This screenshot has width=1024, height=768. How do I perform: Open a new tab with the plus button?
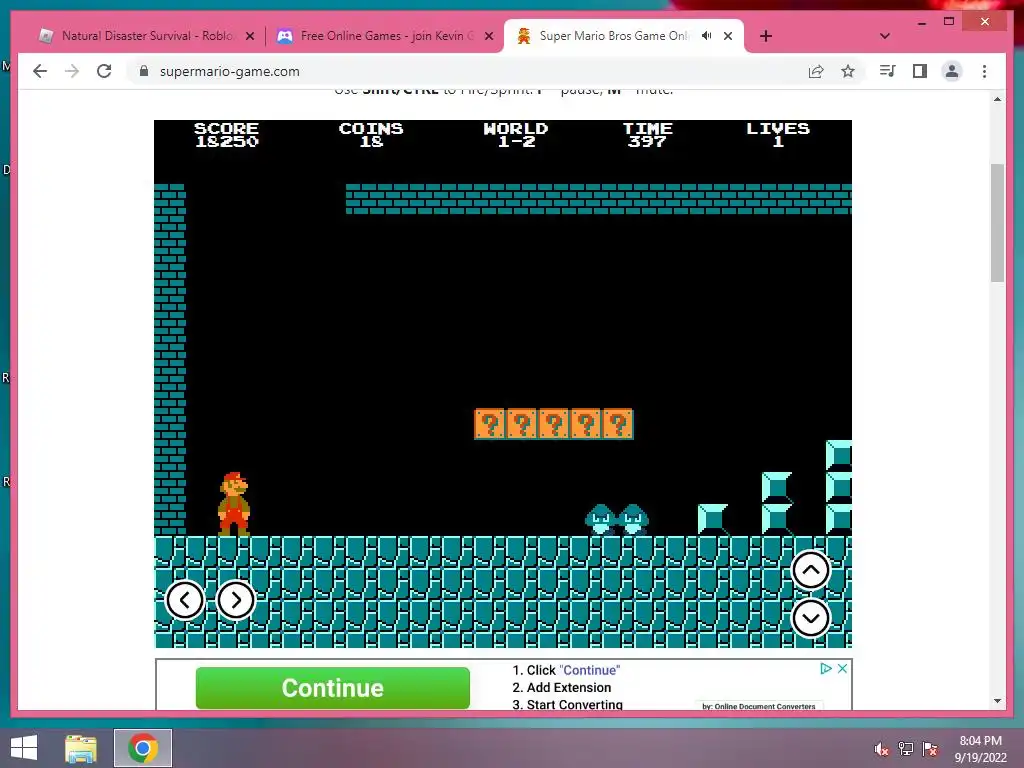pyautogui.click(x=766, y=36)
